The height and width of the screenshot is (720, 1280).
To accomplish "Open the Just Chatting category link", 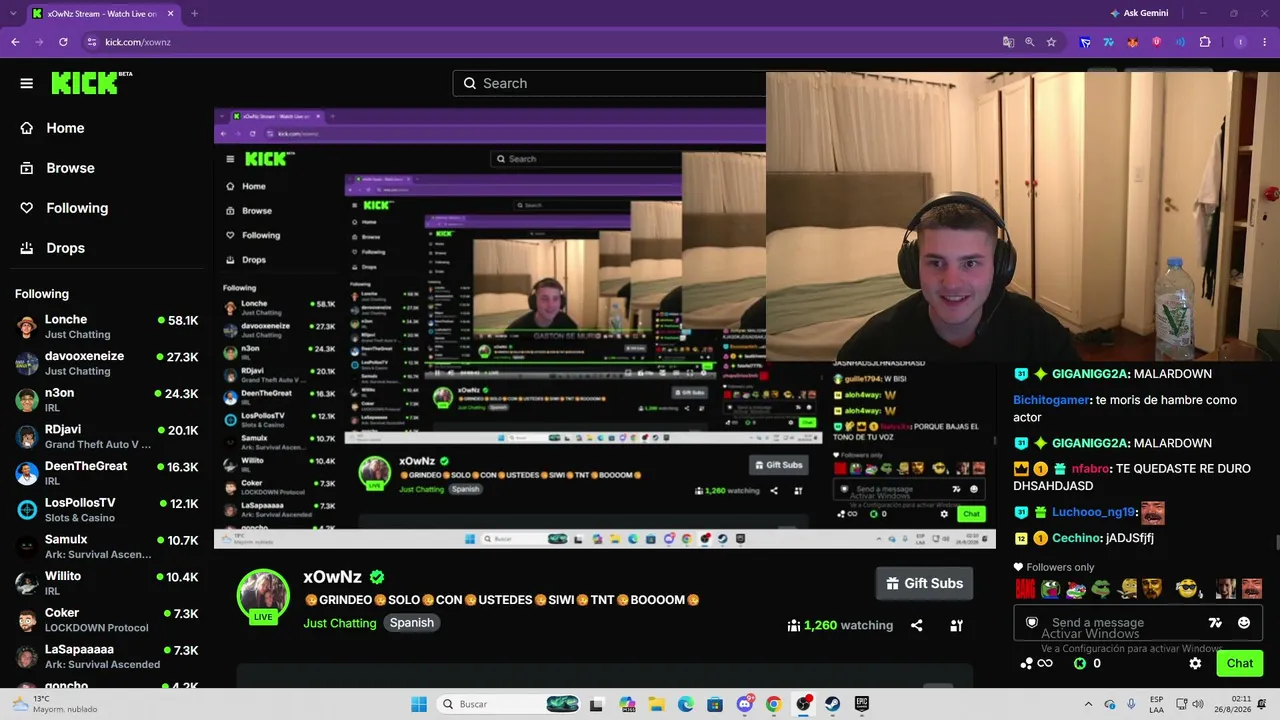I will [x=340, y=623].
